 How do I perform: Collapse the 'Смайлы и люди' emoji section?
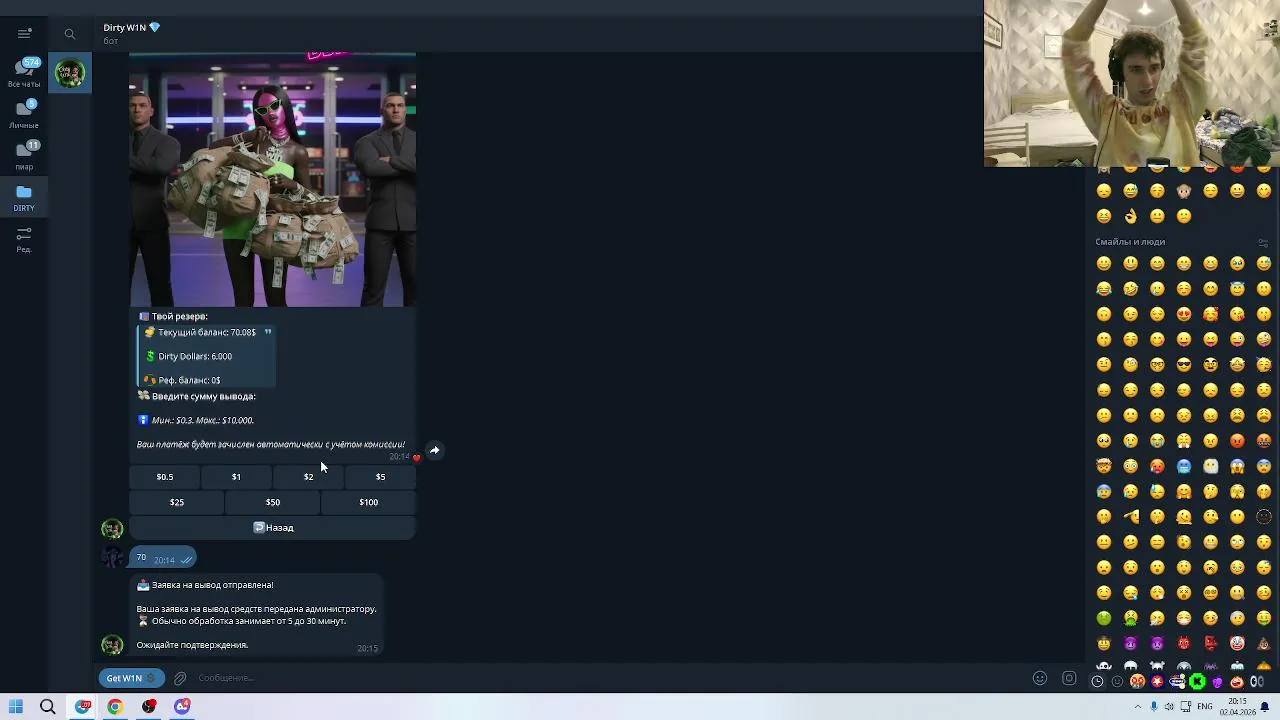[1130, 241]
